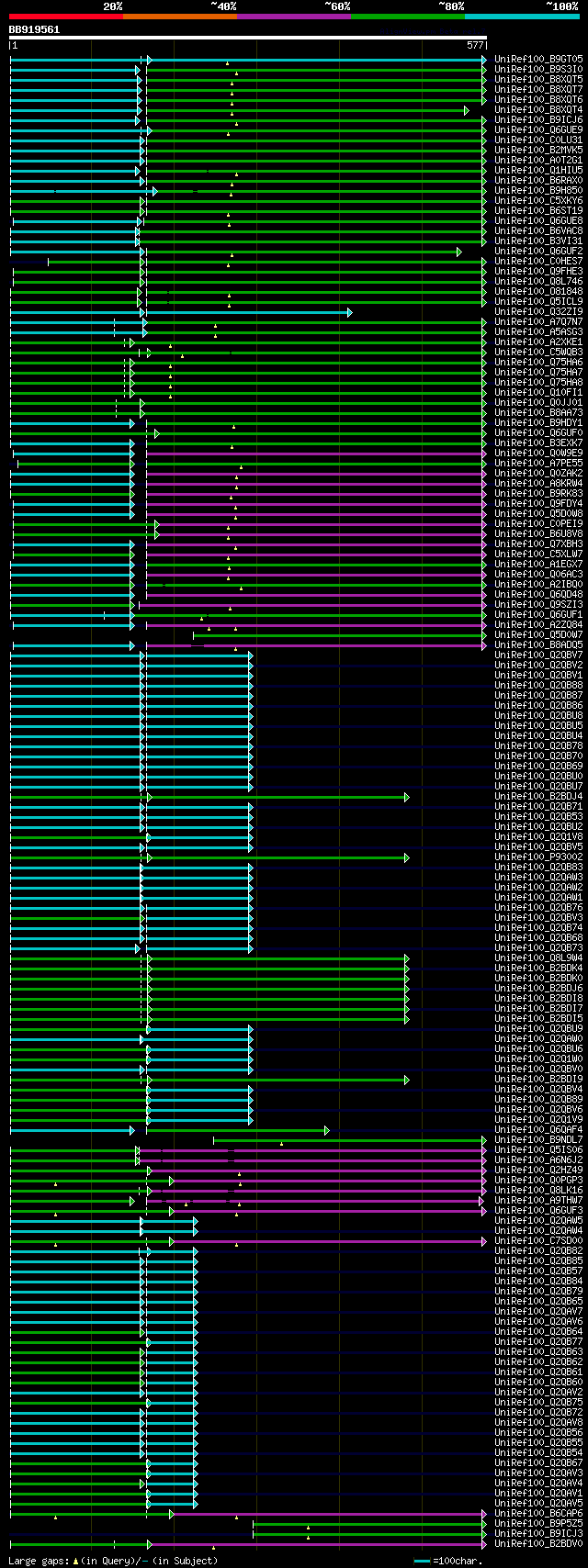Image resolution: width=588 pixels, height=1568 pixels.
Task: Select the UniRef100_A7PE55 label
Action: point(538,464)
